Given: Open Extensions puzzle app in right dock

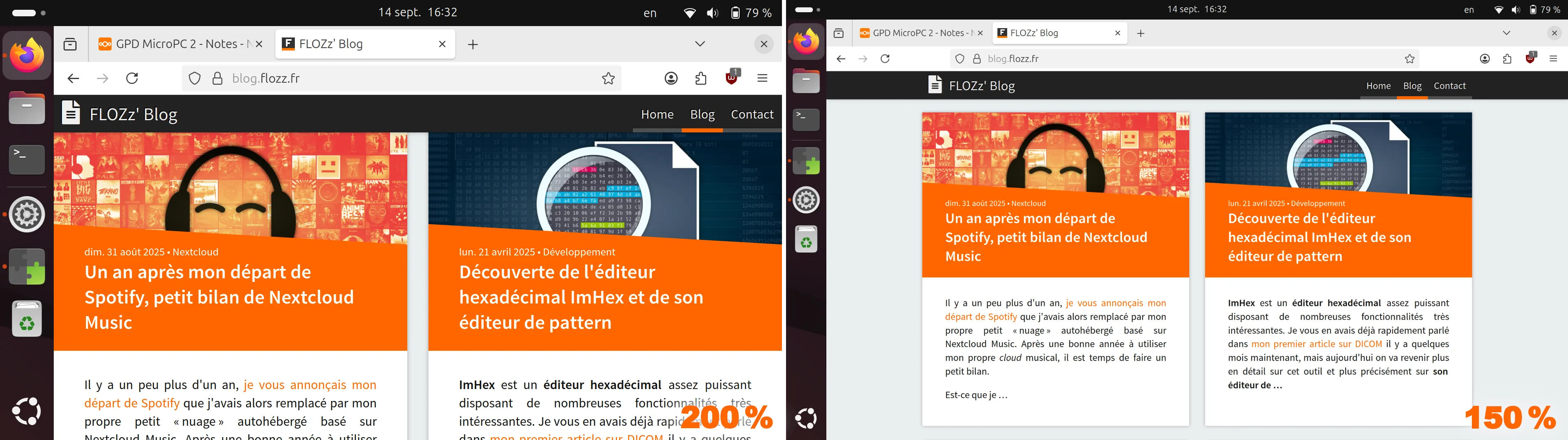Looking at the screenshot, I should [806, 161].
